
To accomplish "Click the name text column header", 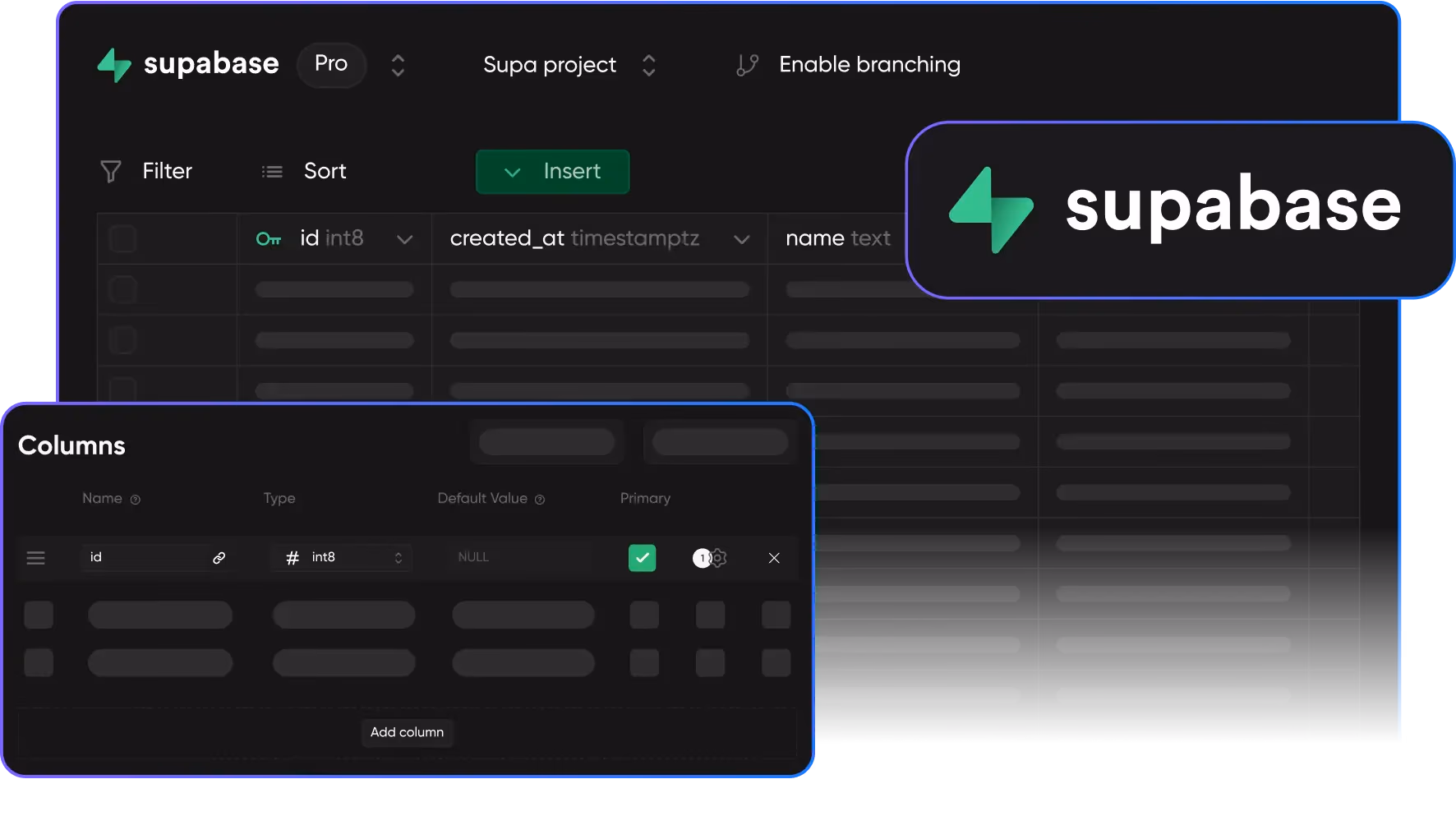I will (x=838, y=238).
